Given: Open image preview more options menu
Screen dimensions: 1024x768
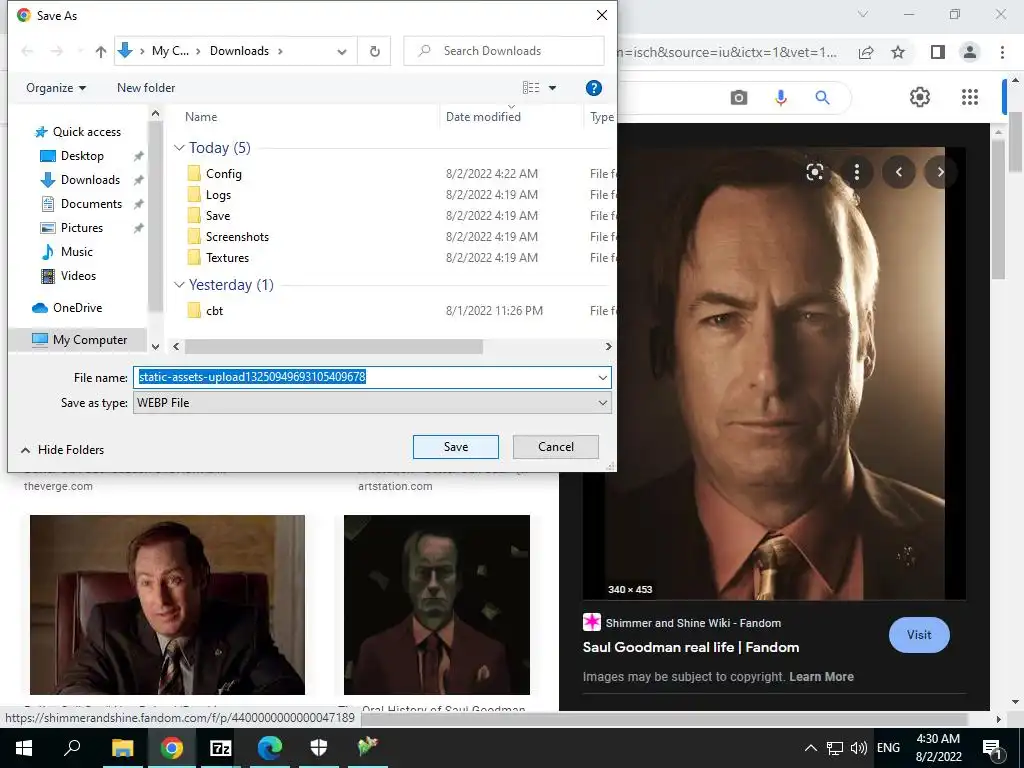Looking at the screenshot, I should coord(856,172).
